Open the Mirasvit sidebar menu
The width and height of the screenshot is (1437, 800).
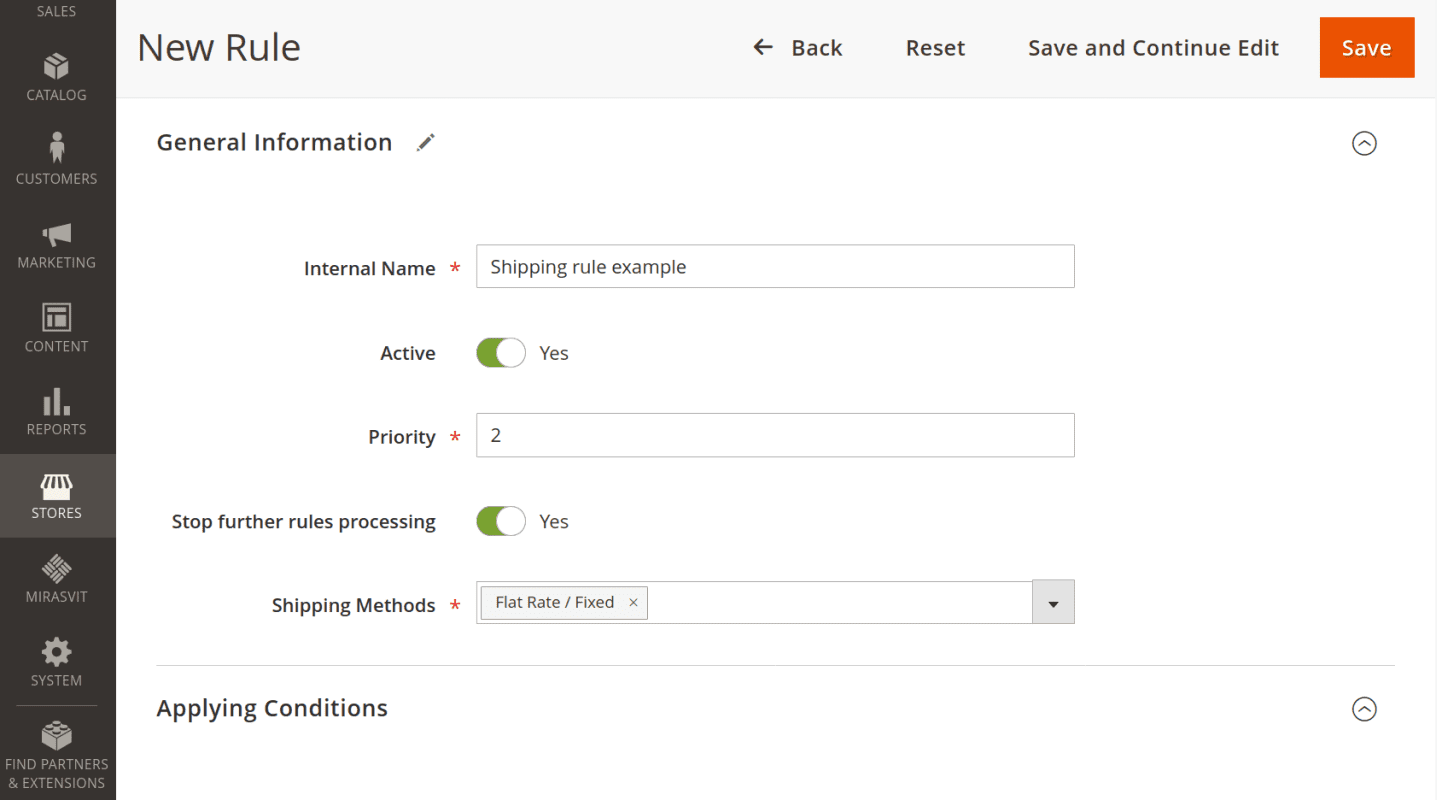pos(57,579)
